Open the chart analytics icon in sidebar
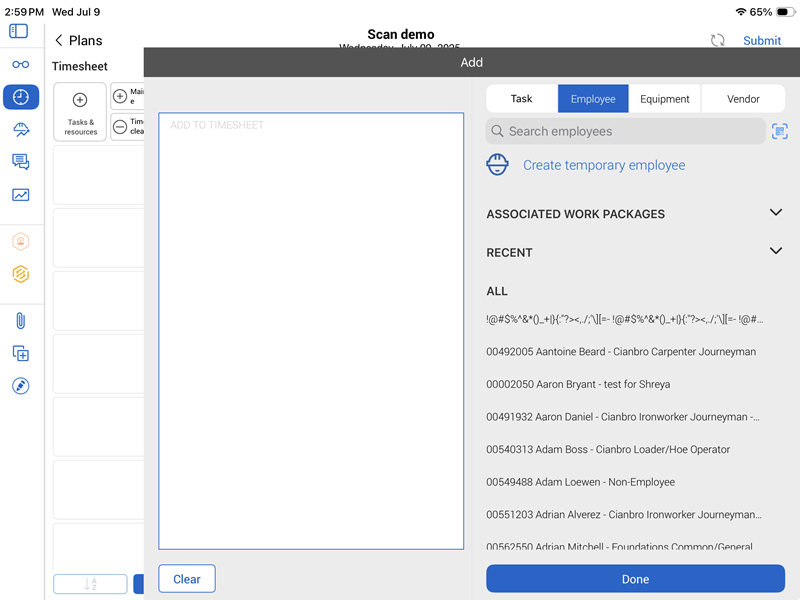The height and width of the screenshot is (600, 800). [20, 195]
